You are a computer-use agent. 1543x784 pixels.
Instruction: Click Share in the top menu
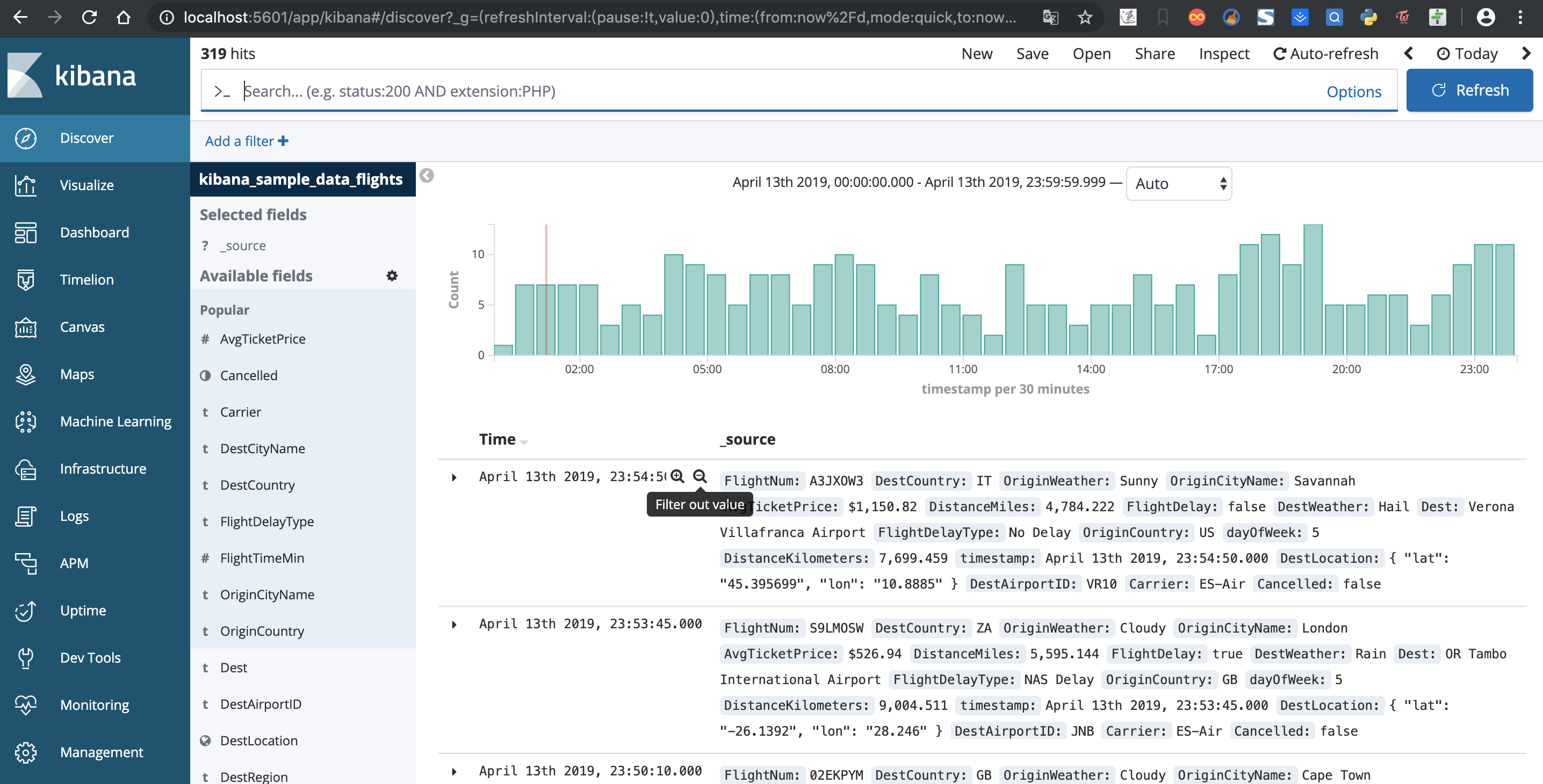click(x=1154, y=54)
